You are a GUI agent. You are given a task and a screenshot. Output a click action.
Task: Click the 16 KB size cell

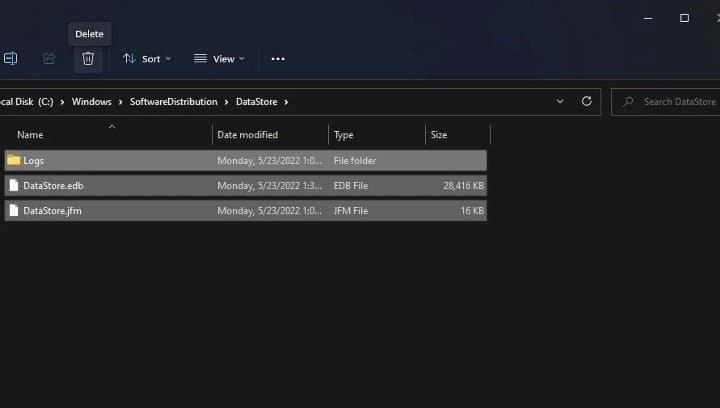(472, 211)
